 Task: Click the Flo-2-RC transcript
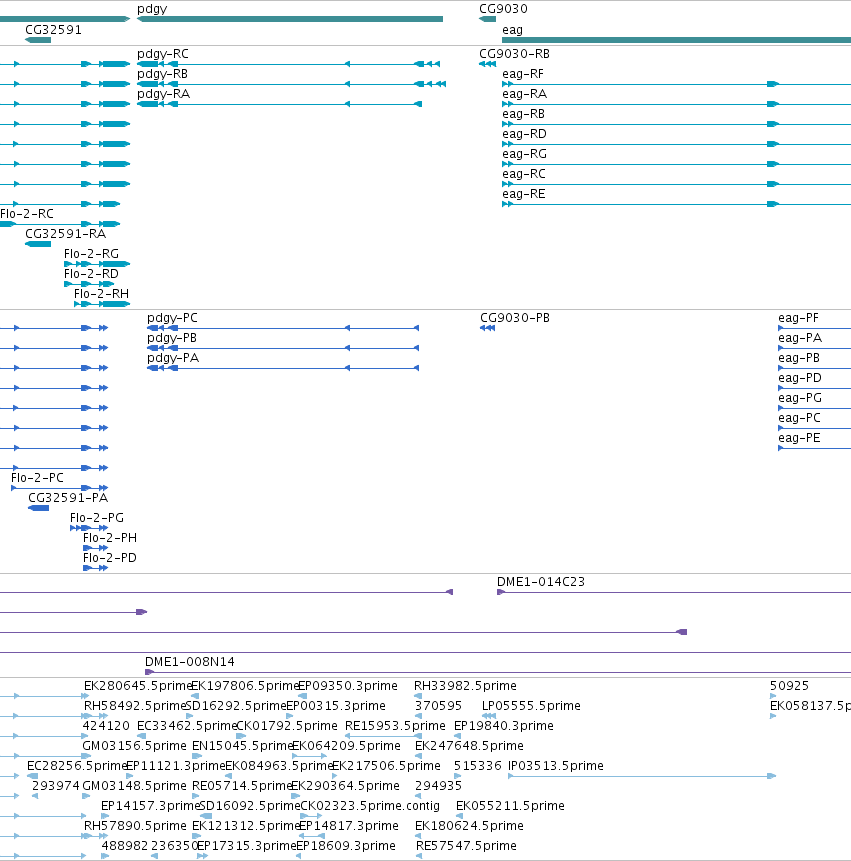click(60, 224)
